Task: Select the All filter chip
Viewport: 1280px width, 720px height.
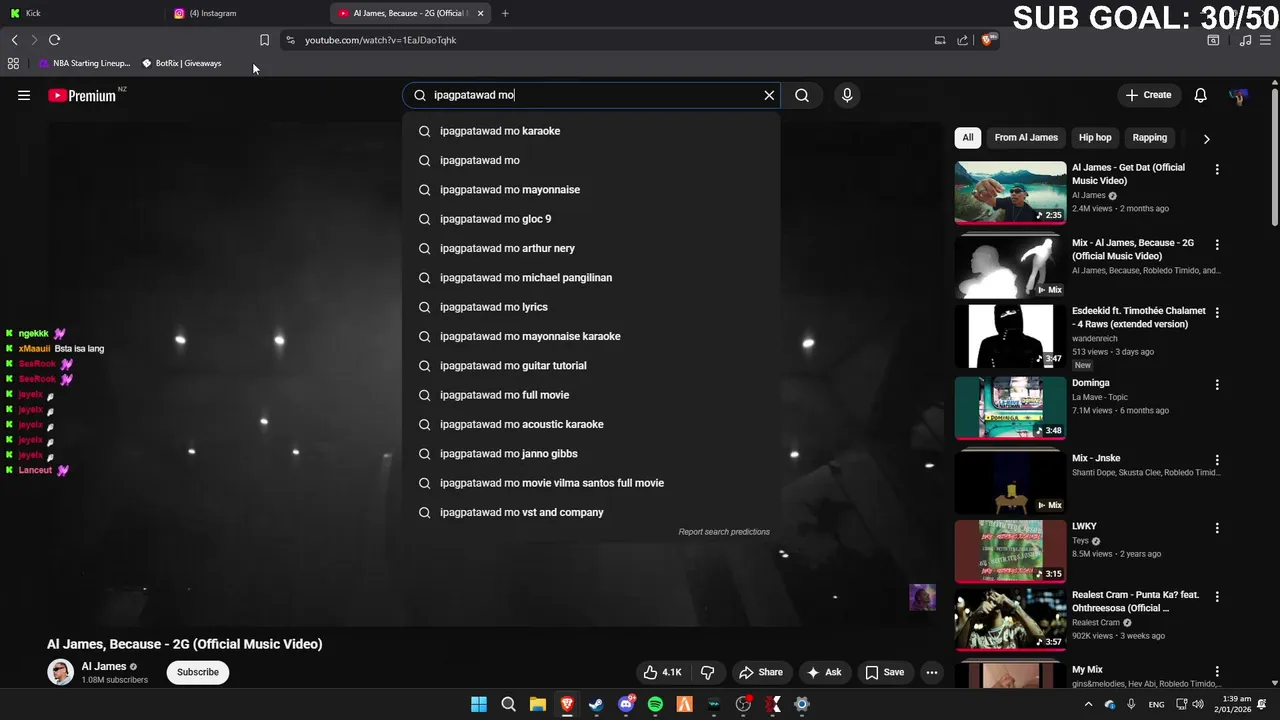Action: tap(968, 137)
